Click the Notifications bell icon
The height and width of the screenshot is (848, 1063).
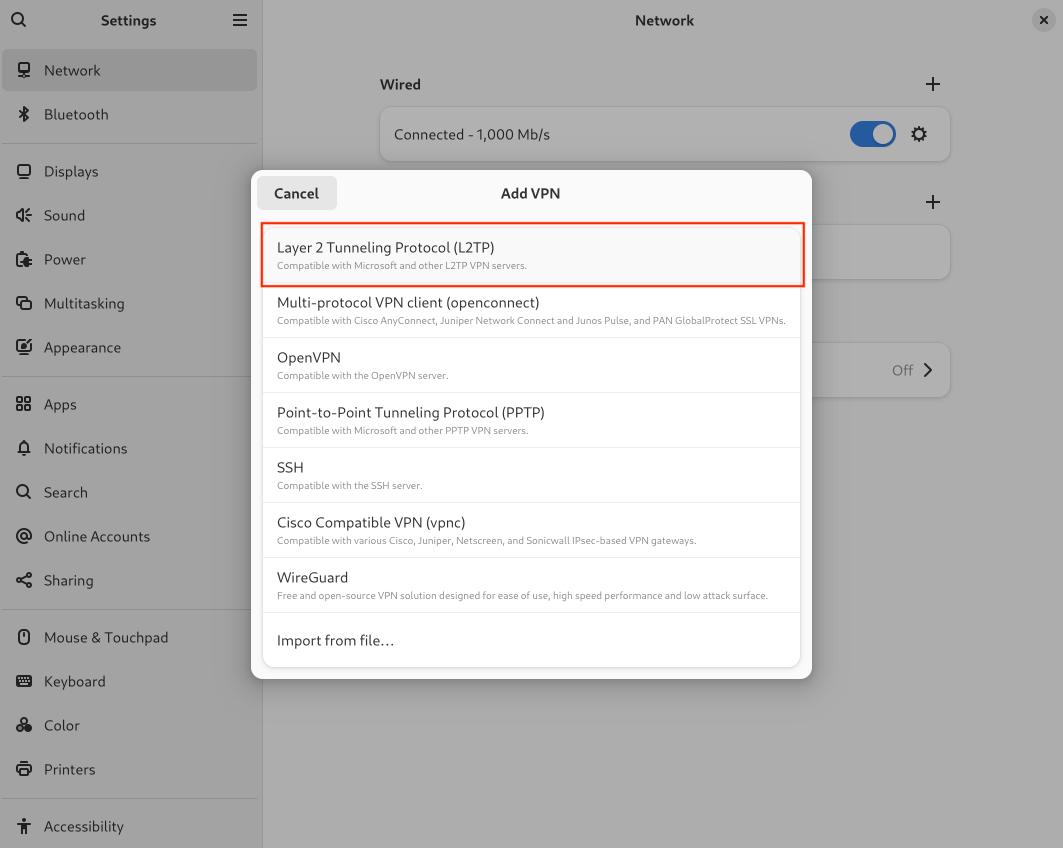(24, 448)
